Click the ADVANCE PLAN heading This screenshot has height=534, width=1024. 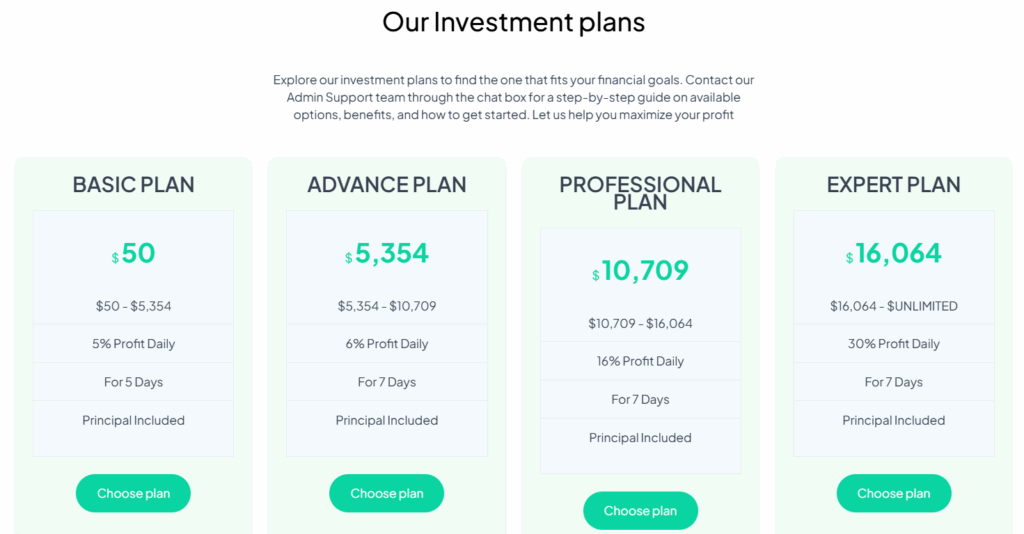[386, 185]
